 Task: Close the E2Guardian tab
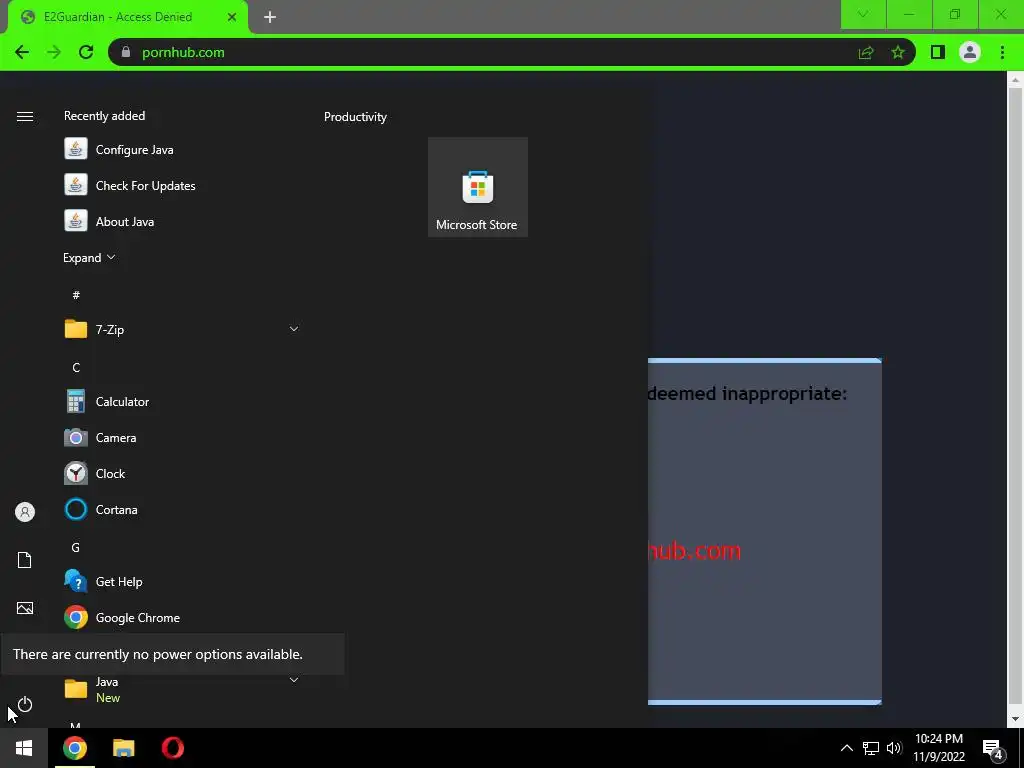(x=232, y=17)
